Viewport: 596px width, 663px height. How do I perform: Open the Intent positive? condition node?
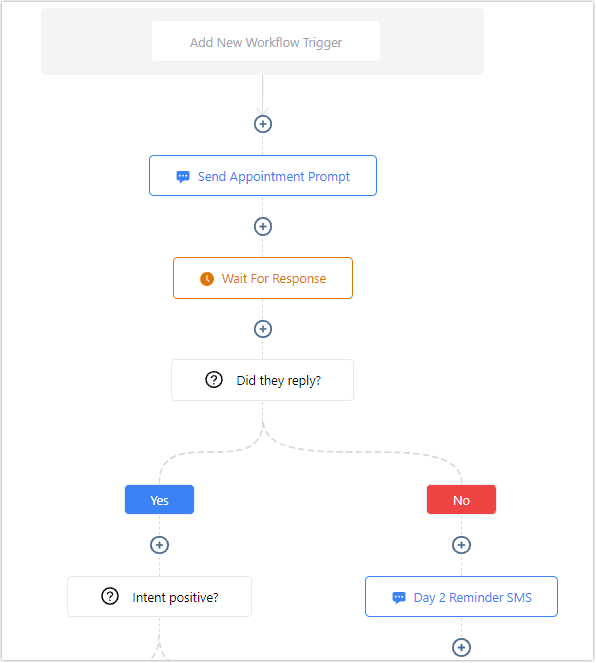(x=159, y=597)
